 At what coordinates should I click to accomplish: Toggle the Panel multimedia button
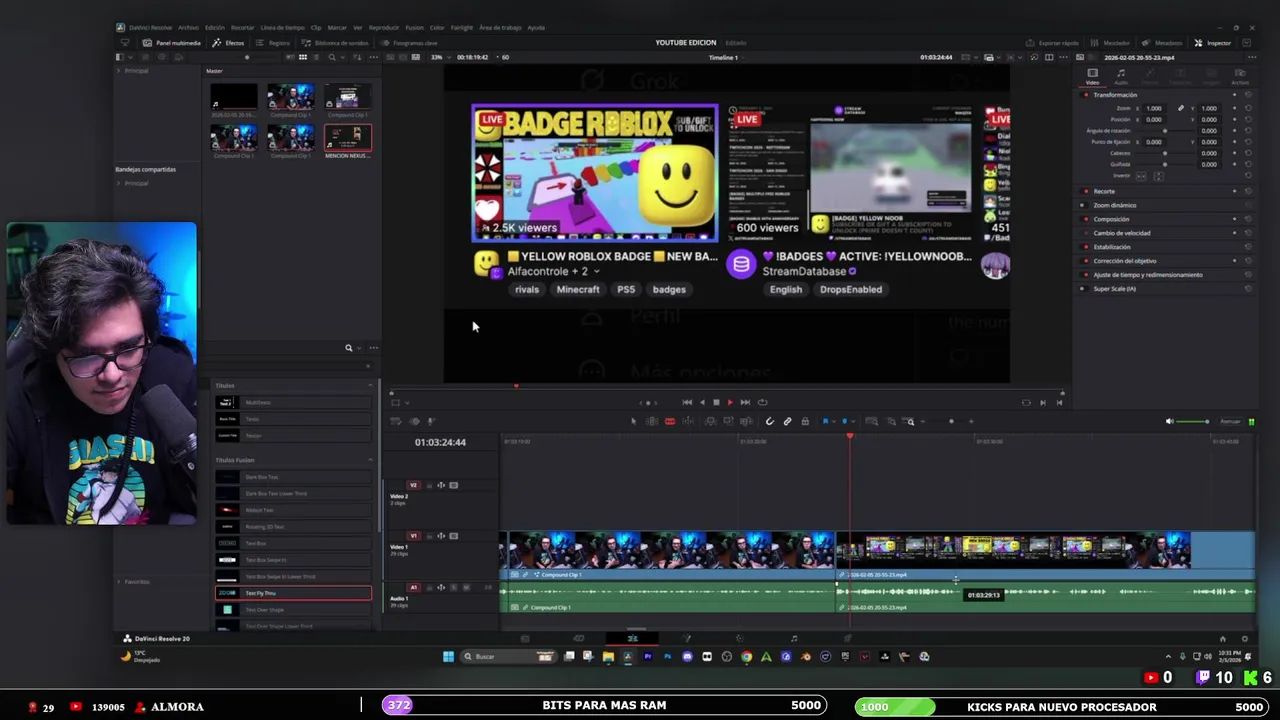[x=172, y=43]
